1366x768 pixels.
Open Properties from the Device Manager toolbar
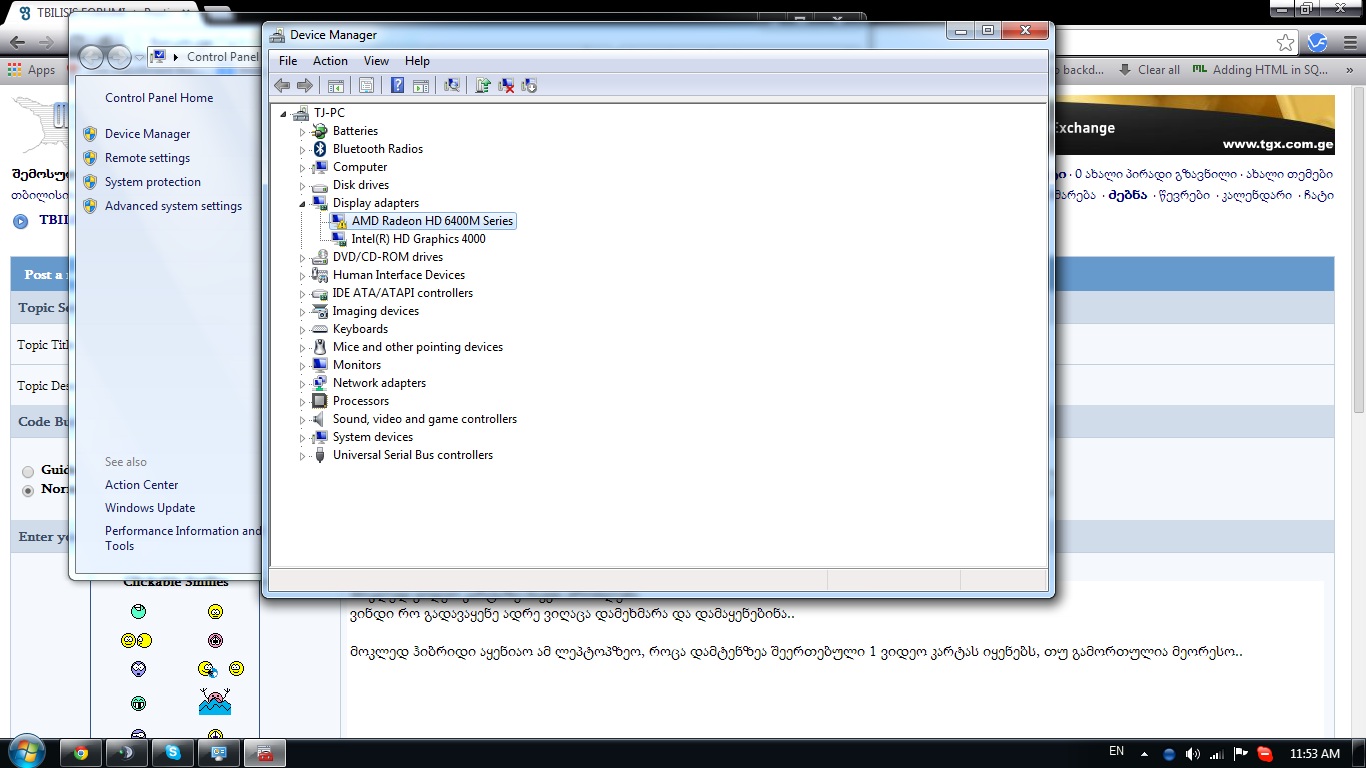[x=366, y=86]
